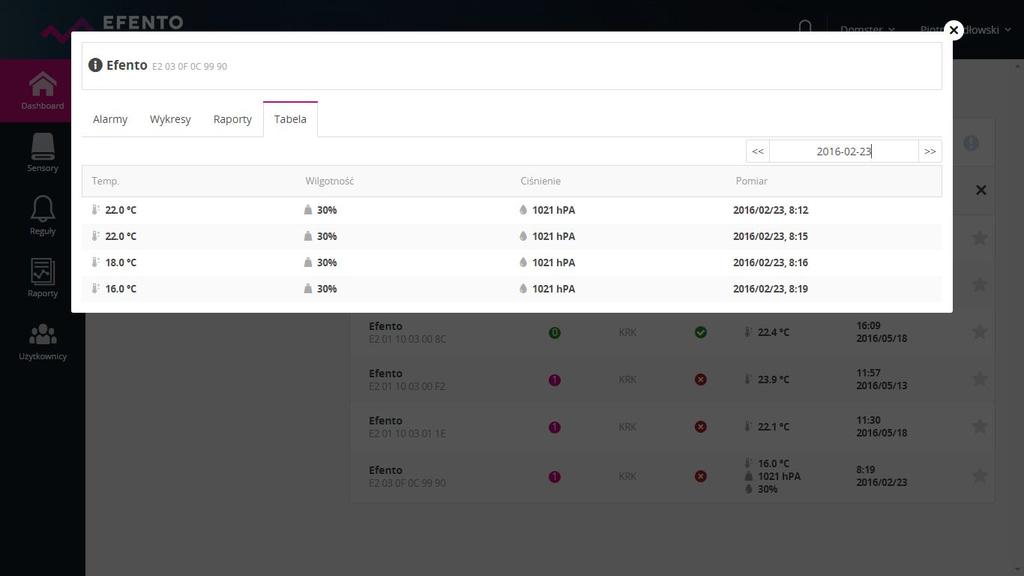Screen dimensions: 1024x576
Task: Toggle favorite star for sensor E2 01 10 03 00 8C
Action: 980,332
